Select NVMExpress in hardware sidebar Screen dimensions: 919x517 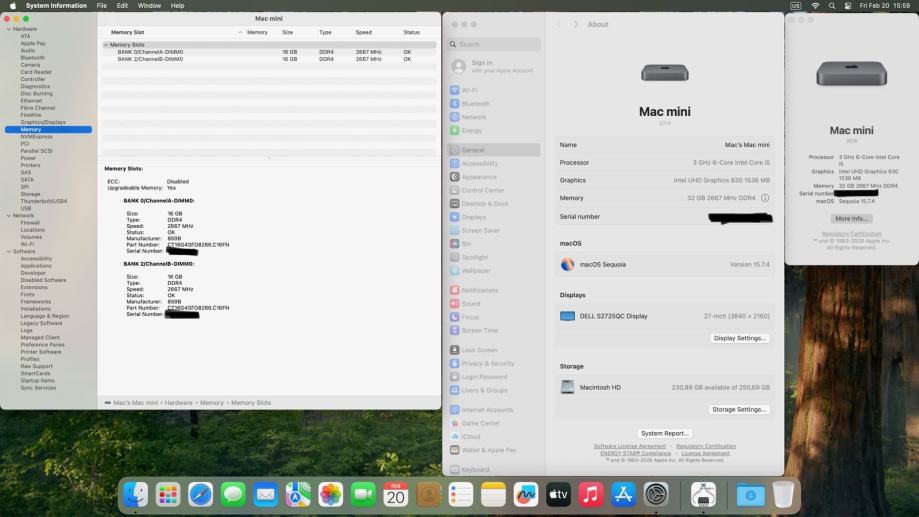point(36,137)
